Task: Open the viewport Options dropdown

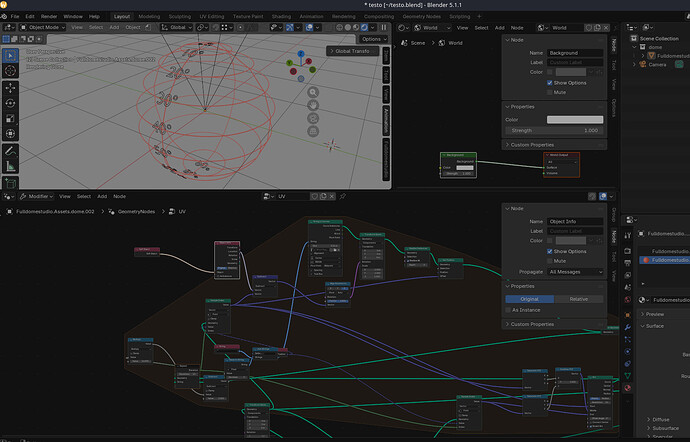Action: click(x=374, y=39)
